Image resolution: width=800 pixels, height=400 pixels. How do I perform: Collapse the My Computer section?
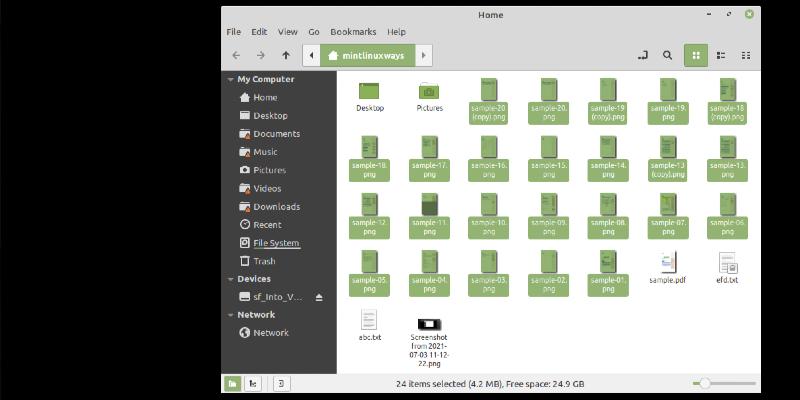231,80
